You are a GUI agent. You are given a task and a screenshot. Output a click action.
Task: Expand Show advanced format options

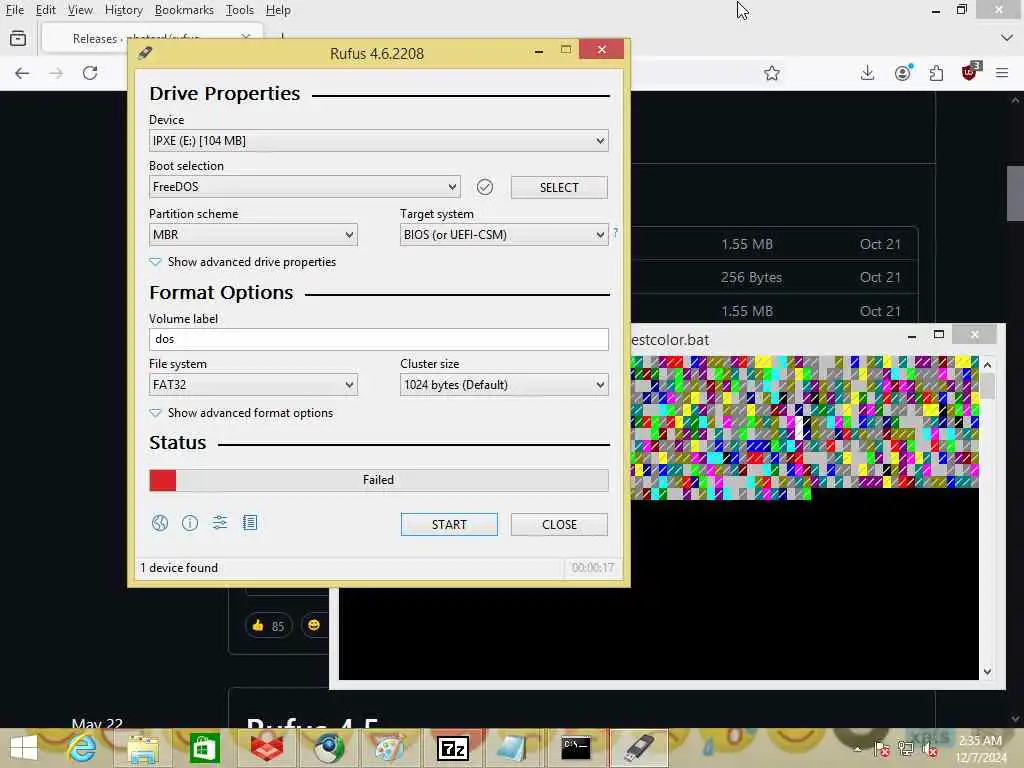point(242,413)
